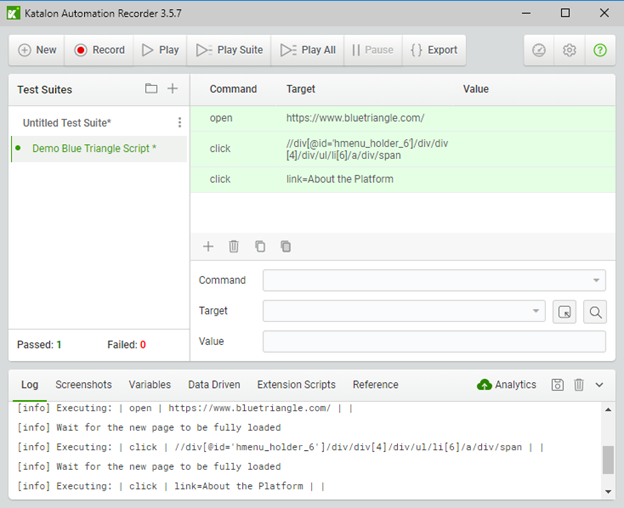Viewport: 624px width, 508px height.
Task: Click inside the Value input field
Action: [x=434, y=341]
